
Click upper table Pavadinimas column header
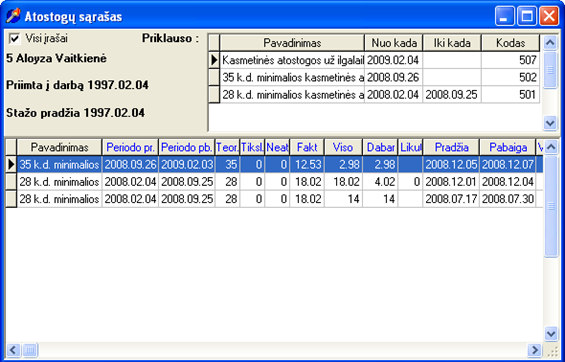click(x=292, y=43)
